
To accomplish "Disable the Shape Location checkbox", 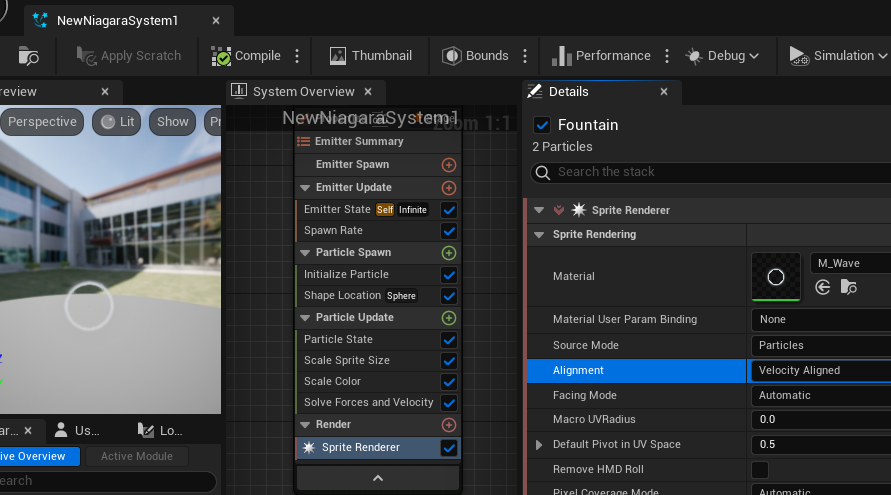I will pyautogui.click(x=449, y=296).
